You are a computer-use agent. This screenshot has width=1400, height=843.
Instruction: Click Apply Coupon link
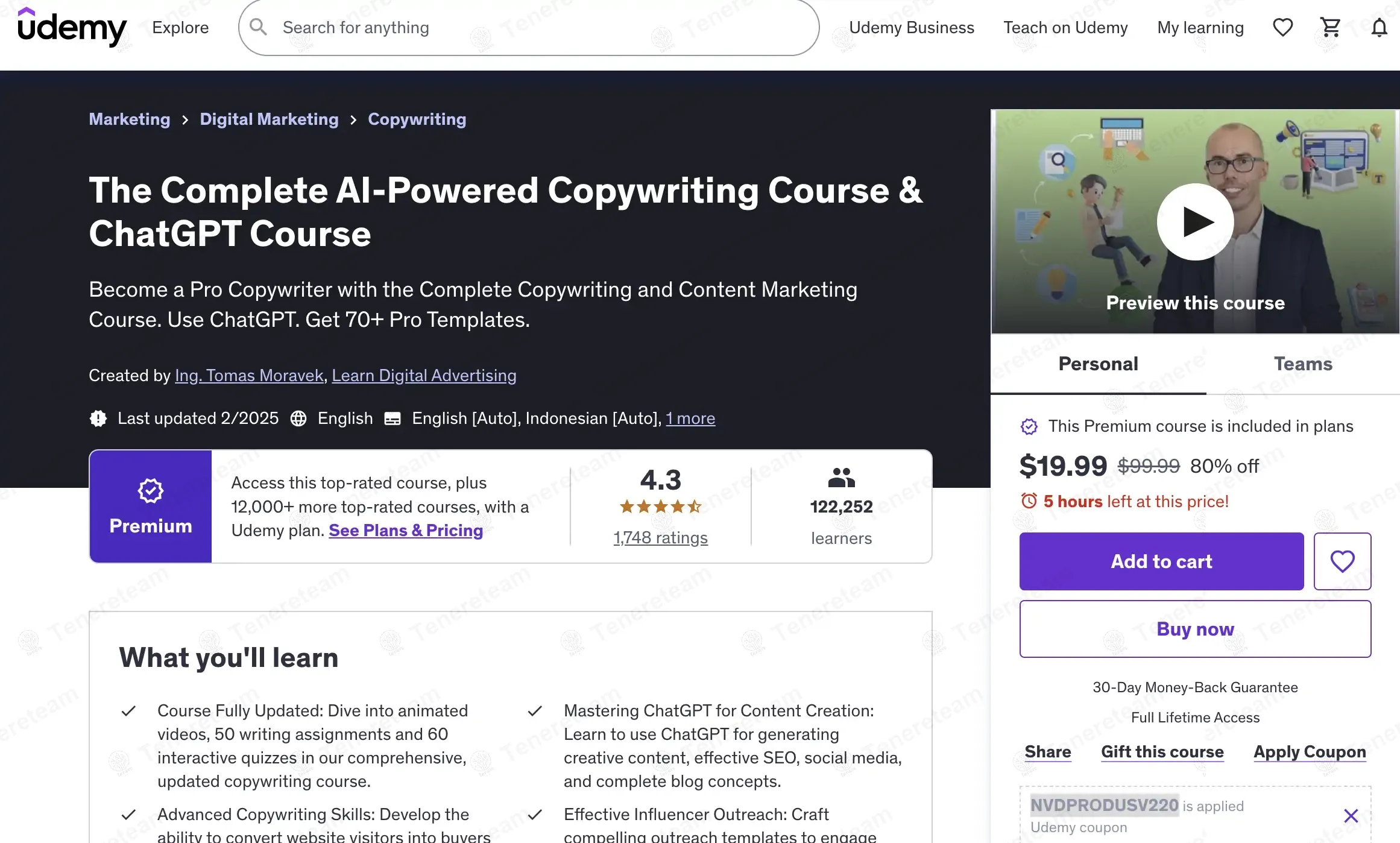1310,752
